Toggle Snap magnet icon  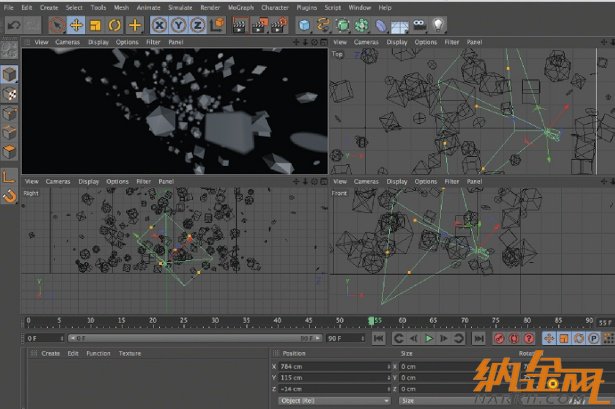click(9, 195)
